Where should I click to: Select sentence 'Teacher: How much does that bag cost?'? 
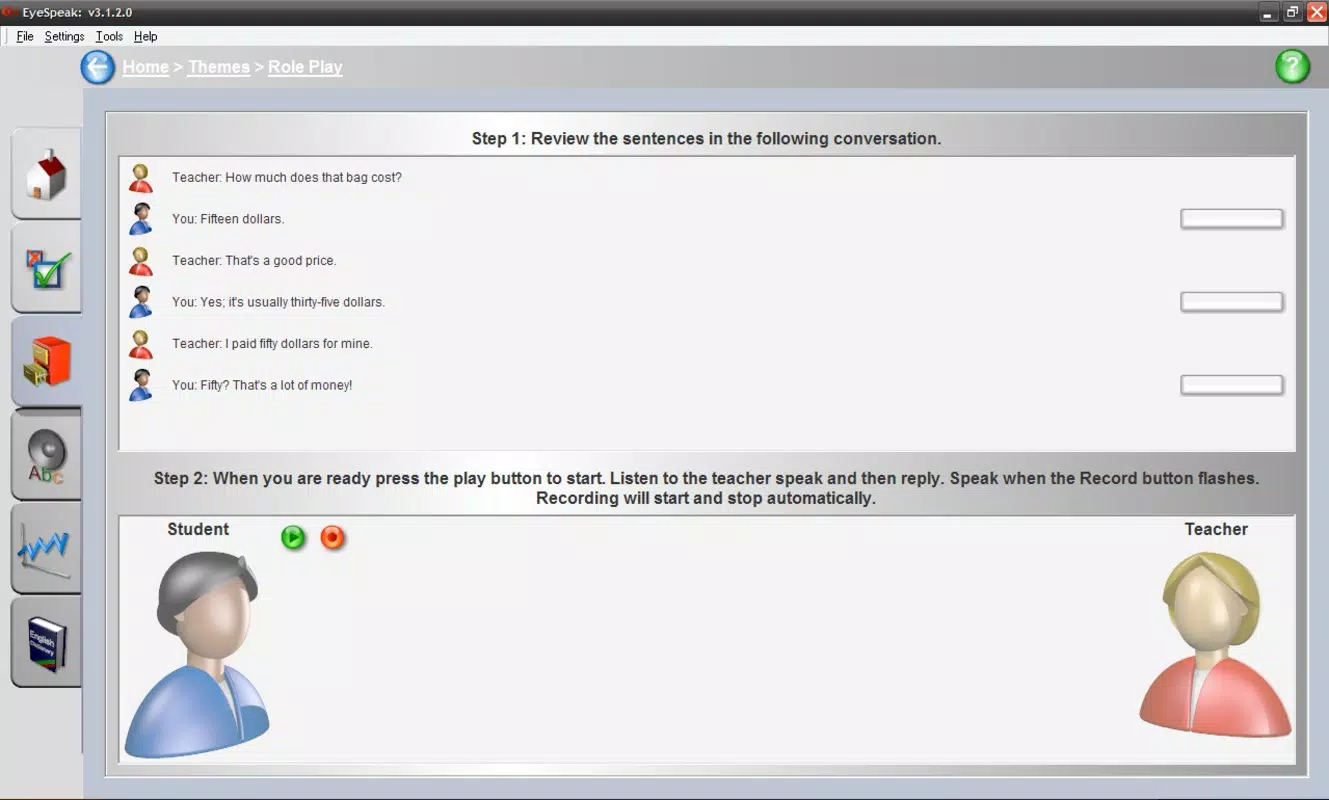(x=287, y=178)
